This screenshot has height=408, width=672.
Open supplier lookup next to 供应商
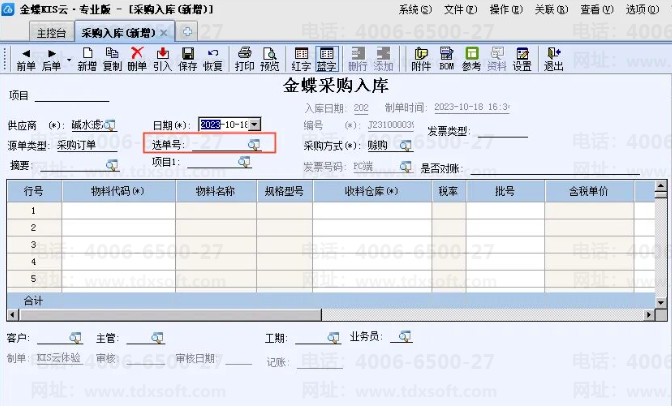(x=110, y=125)
